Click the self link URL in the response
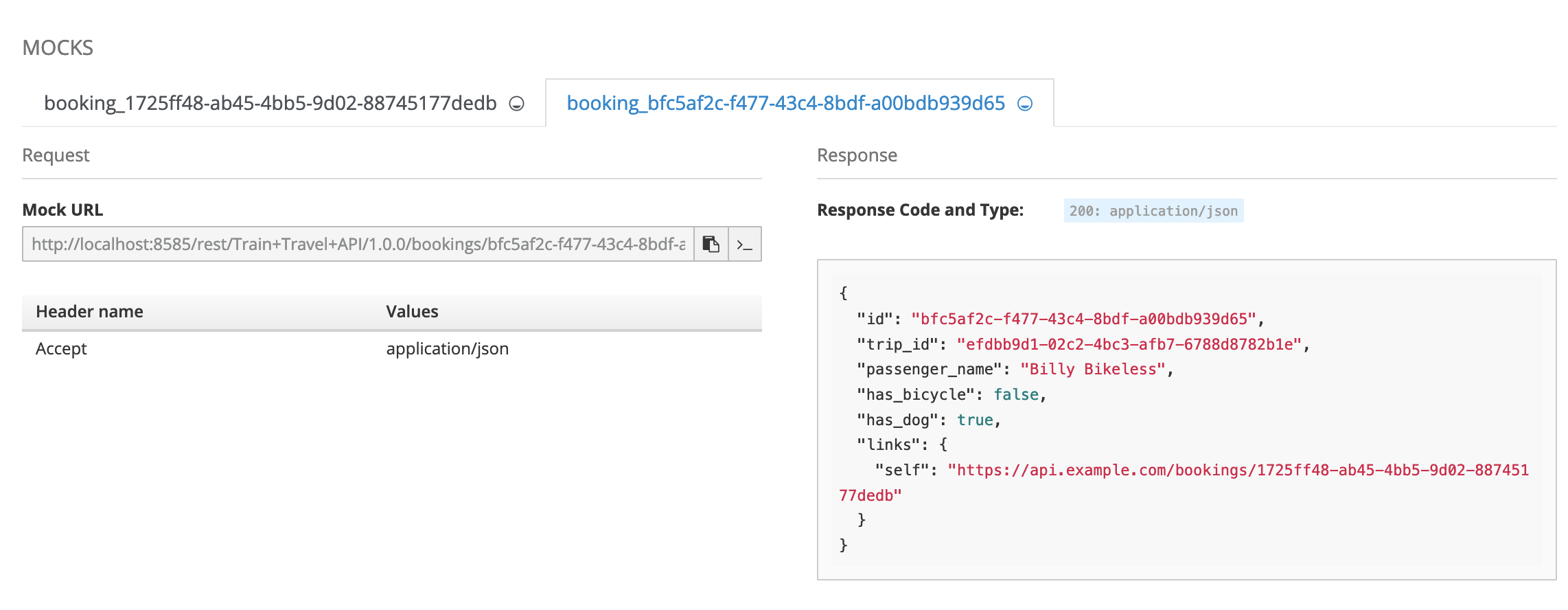 point(1237,471)
